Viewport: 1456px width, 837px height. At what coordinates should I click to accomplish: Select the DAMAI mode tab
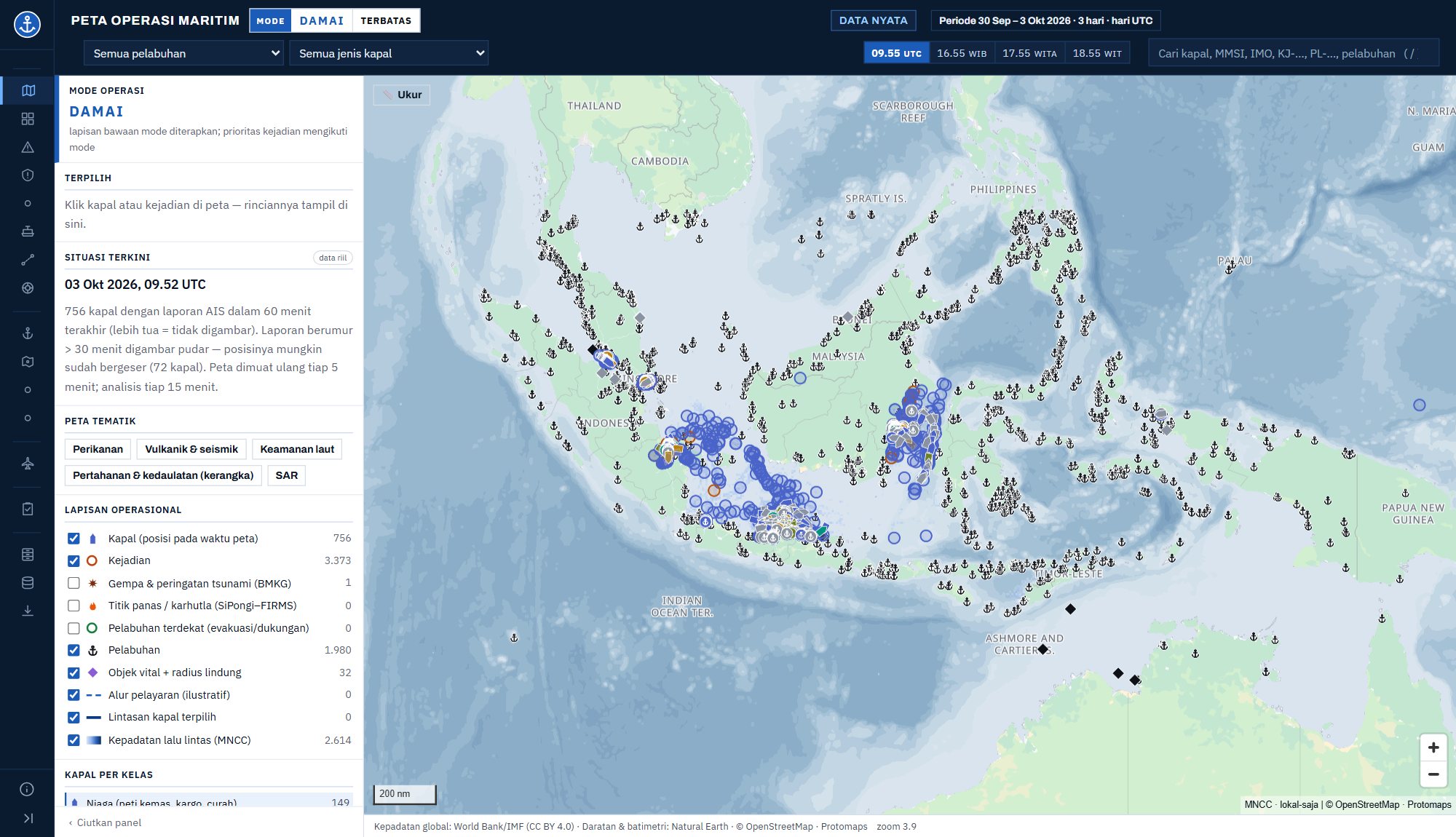click(x=322, y=20)
